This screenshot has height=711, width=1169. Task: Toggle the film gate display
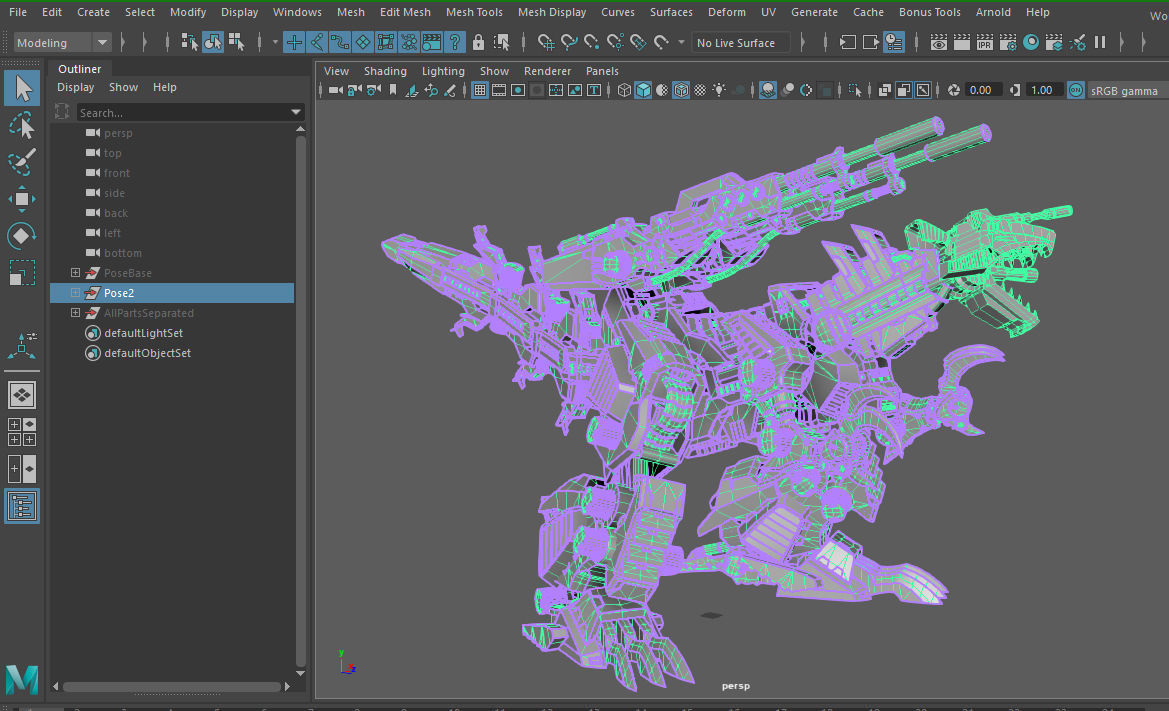tap(499, 90)
